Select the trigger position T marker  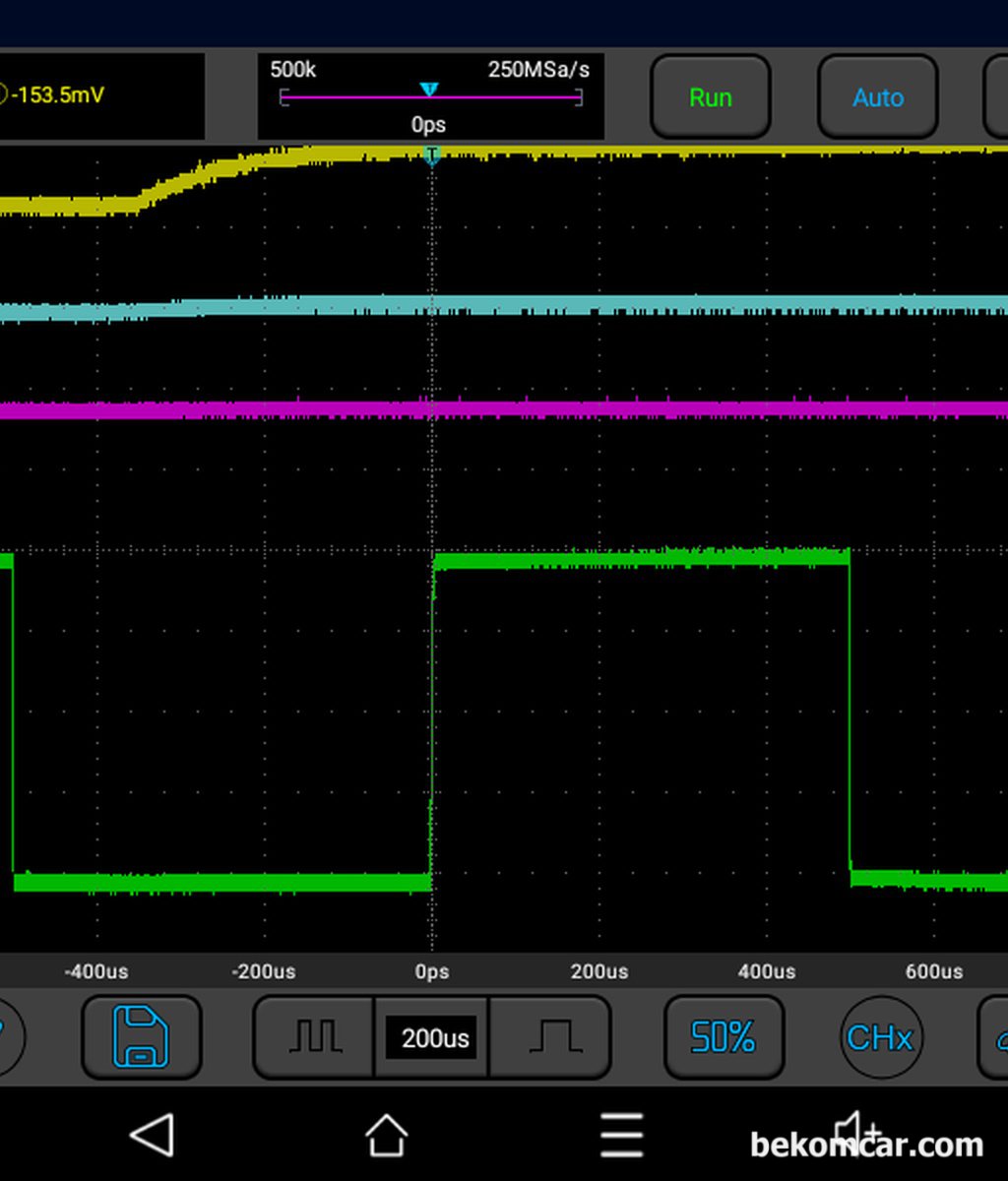click(431, 155)
